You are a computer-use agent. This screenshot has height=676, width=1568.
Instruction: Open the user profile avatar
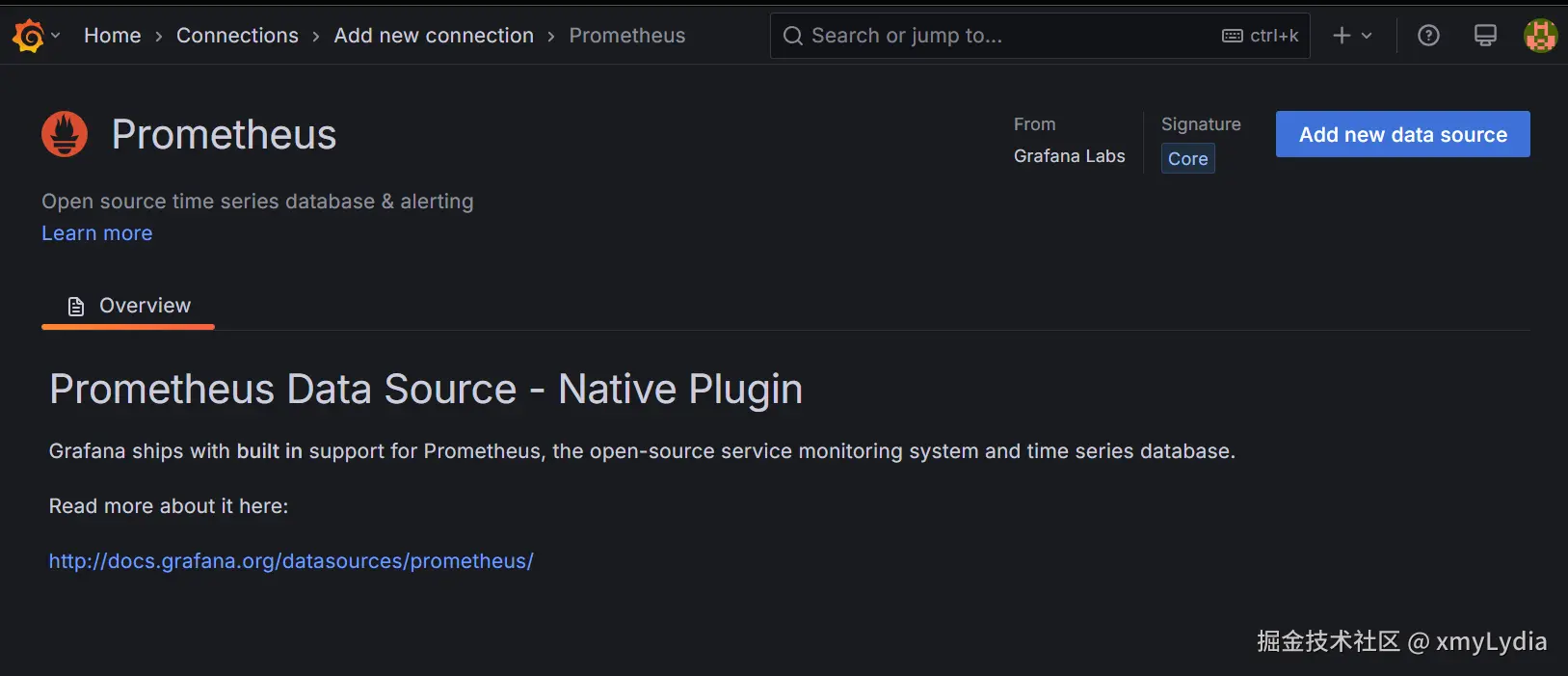[1540, 36]
